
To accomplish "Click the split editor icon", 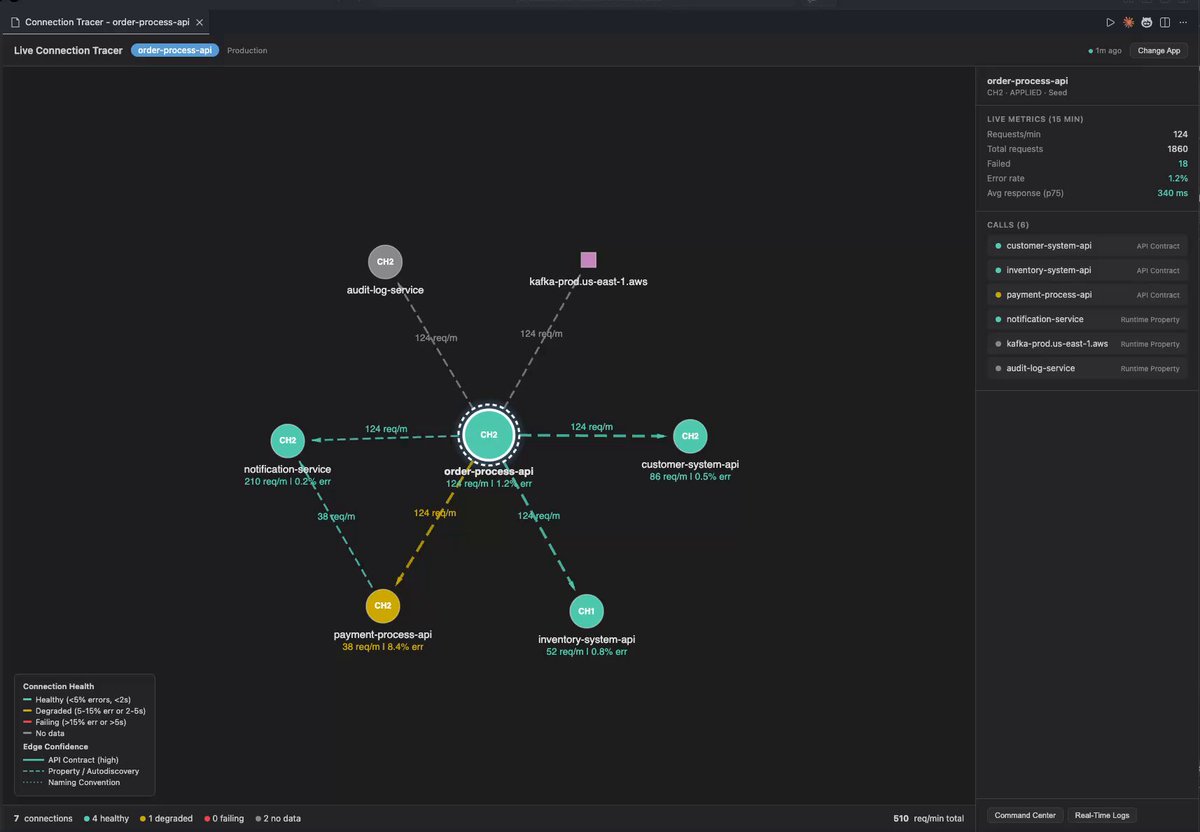I will (1165, 22).
